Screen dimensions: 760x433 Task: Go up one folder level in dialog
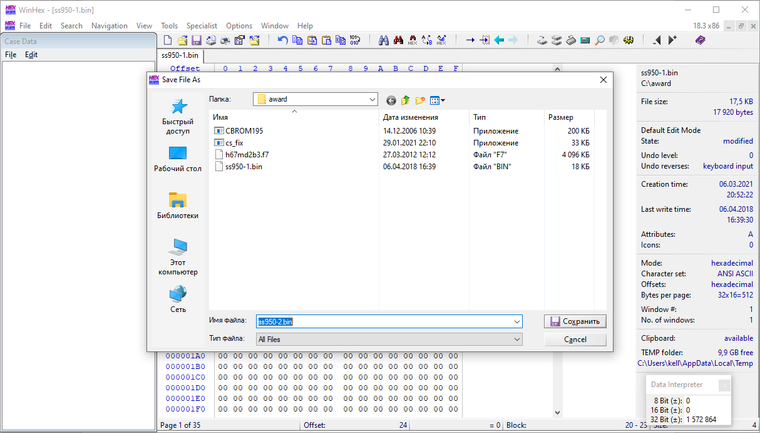[x=405, y=100]
